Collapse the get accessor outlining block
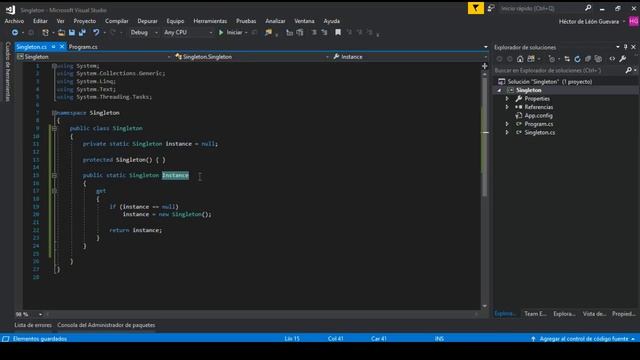The image size is (640, 360). click(54, 191)
